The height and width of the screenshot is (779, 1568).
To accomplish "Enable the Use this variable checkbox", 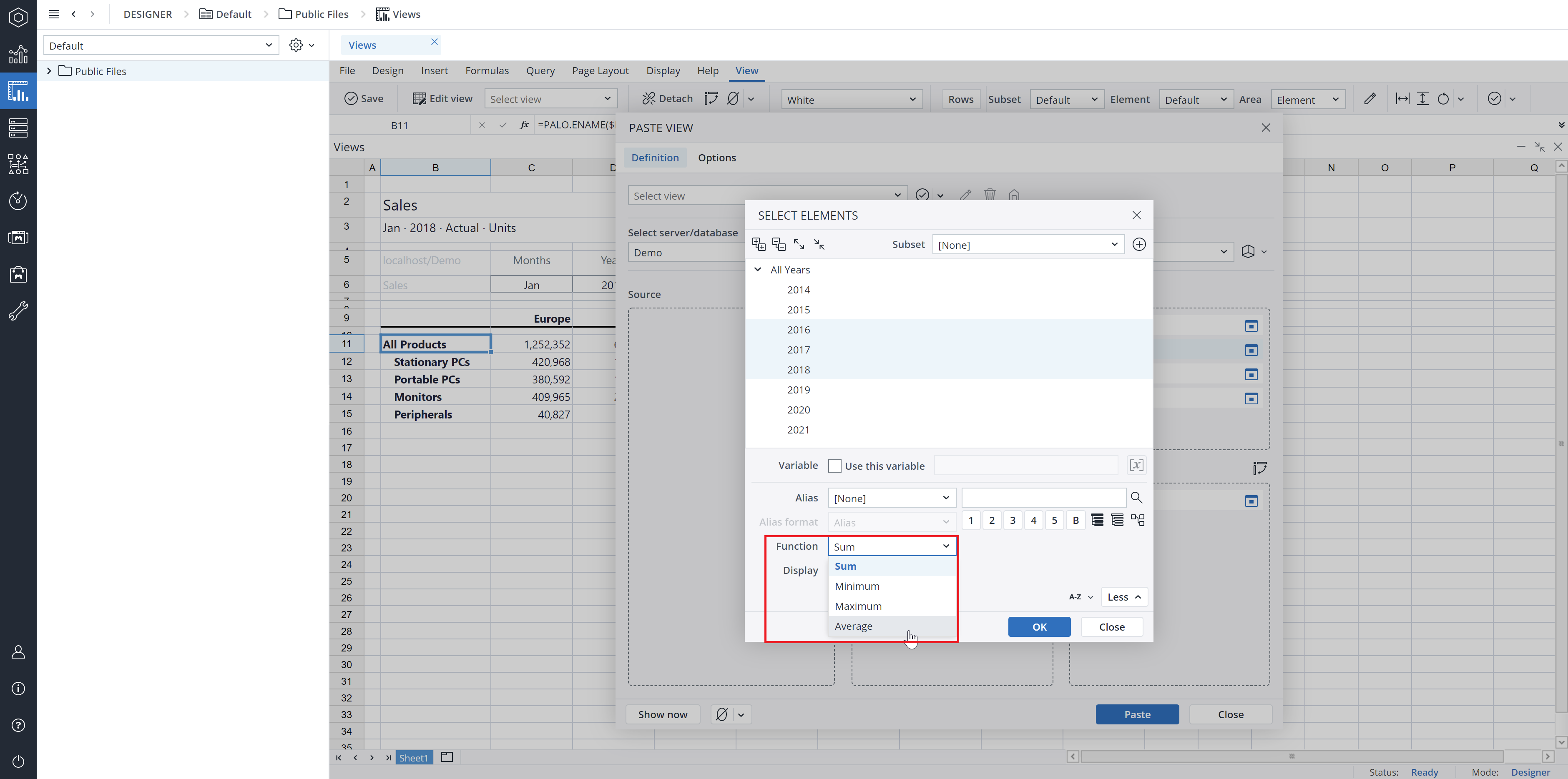I will point(834,466).
